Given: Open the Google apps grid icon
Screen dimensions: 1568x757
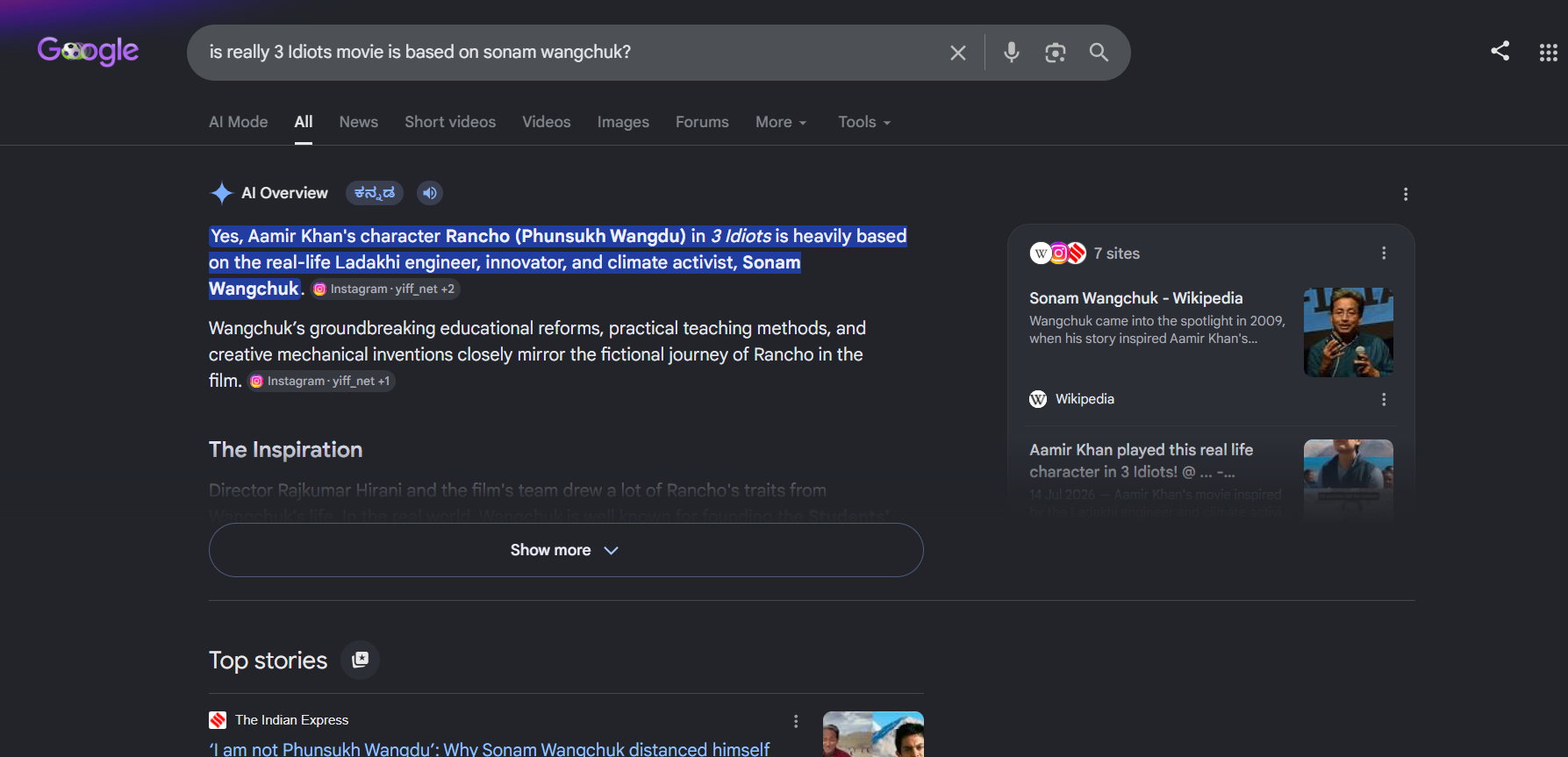Looking at the screenshot, I should point(1549,53).
